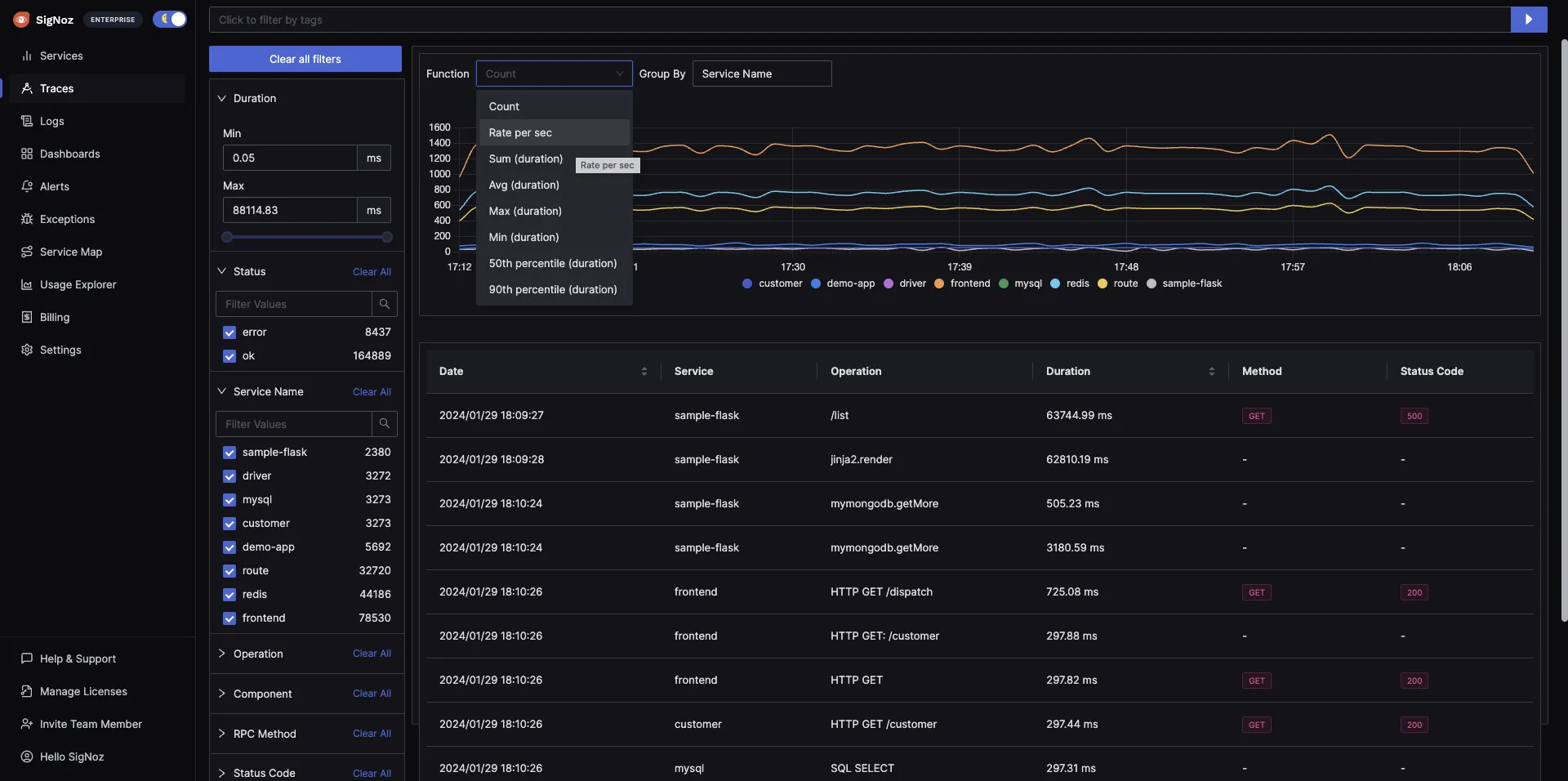The image size is (1568, 781).
Task: Uncheck the customer service checkbox
Action: 229,524
